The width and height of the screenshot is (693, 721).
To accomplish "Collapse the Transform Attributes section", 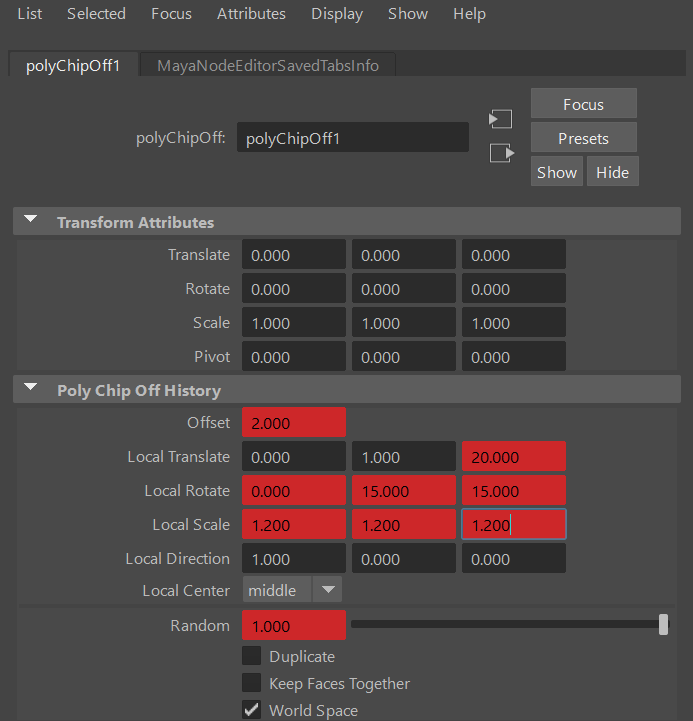I will point(31,219).
